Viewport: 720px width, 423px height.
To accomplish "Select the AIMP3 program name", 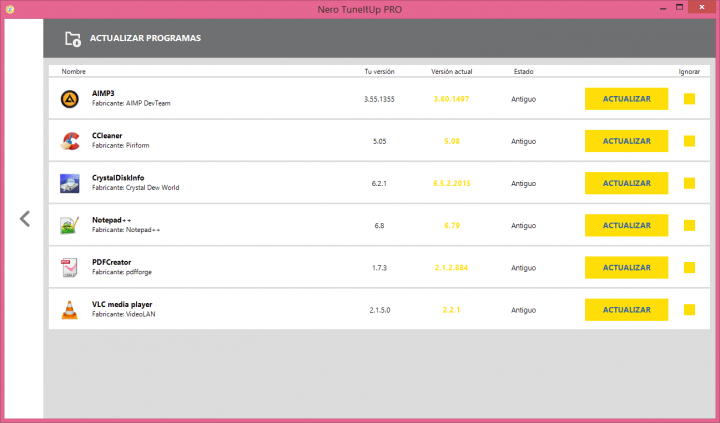I will [103, 94].
